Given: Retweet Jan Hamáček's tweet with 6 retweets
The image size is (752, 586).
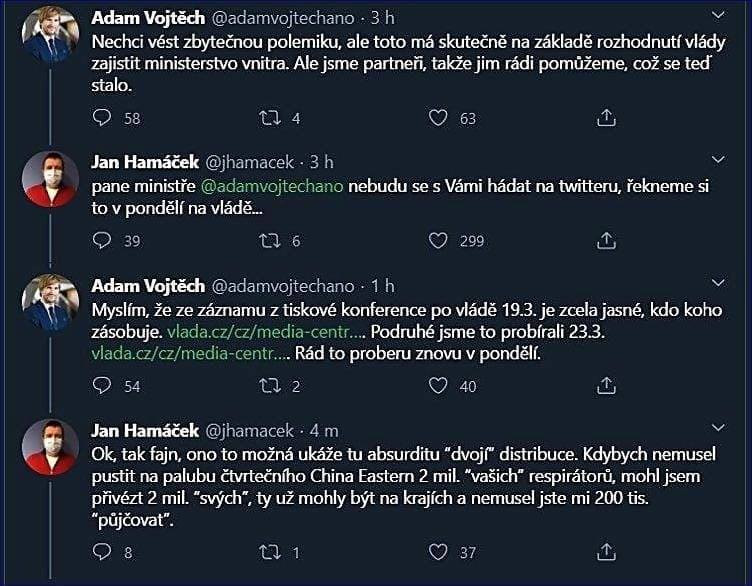Looking at the screenshot, I should click(x=270, y=241).
